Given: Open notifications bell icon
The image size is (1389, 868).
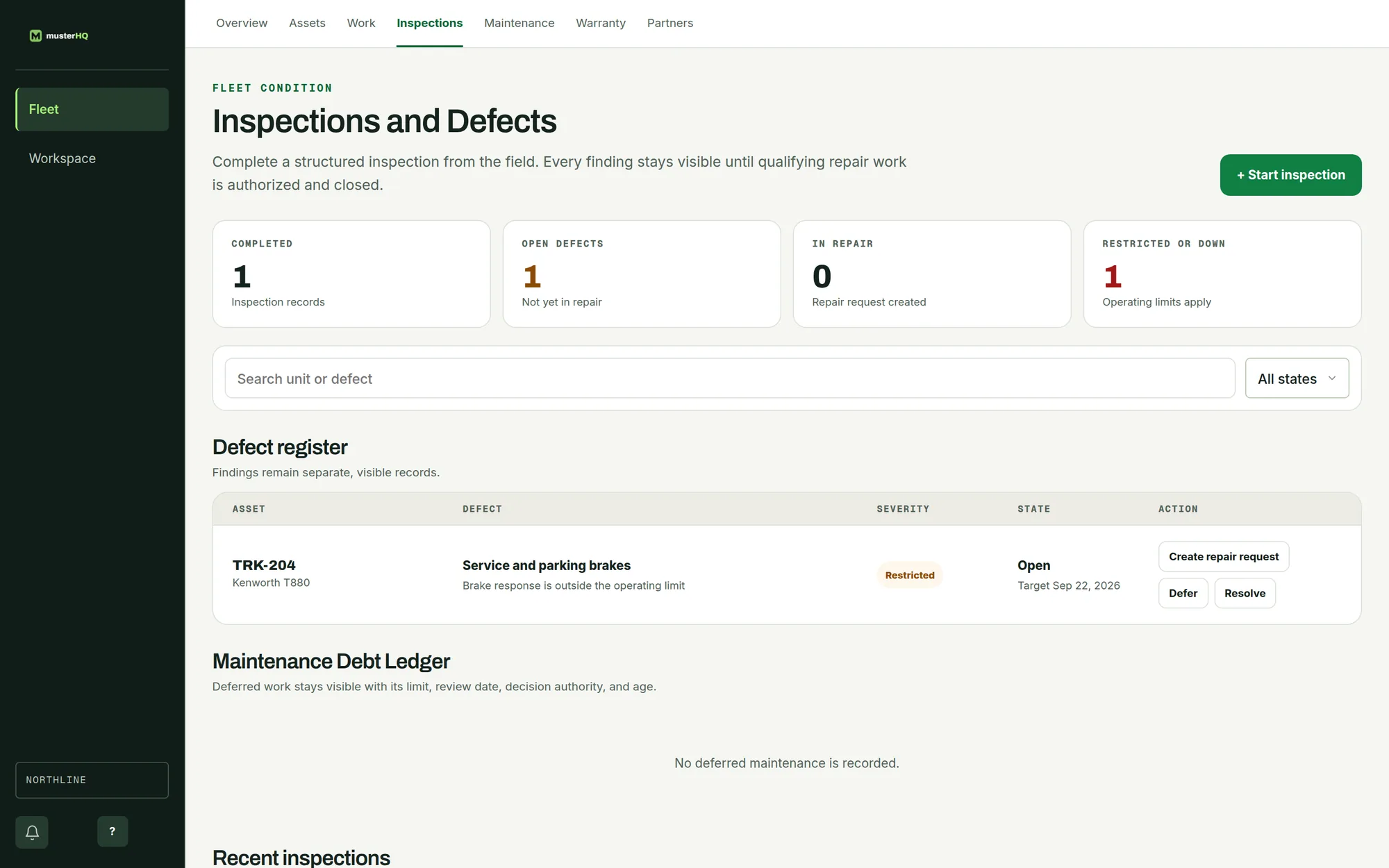Looking at the screenshot, I should pyautogui.click(x=32, y=832).
